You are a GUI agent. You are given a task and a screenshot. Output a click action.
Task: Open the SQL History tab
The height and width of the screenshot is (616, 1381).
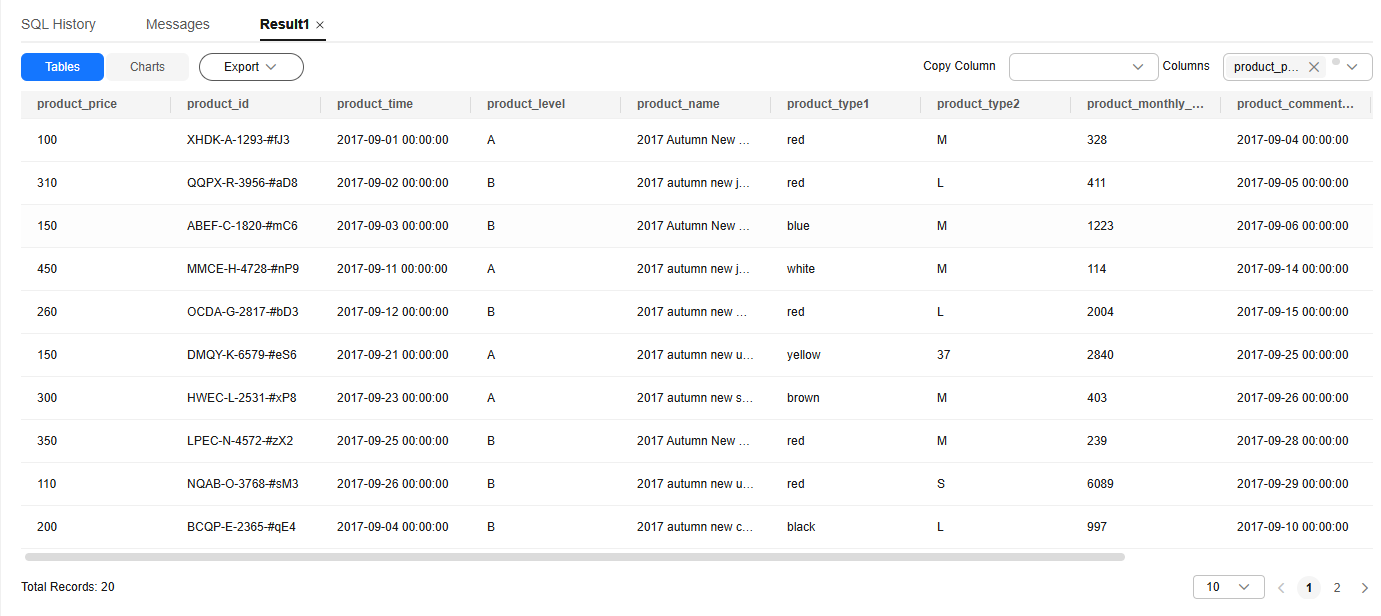click(x=58, y=24)
